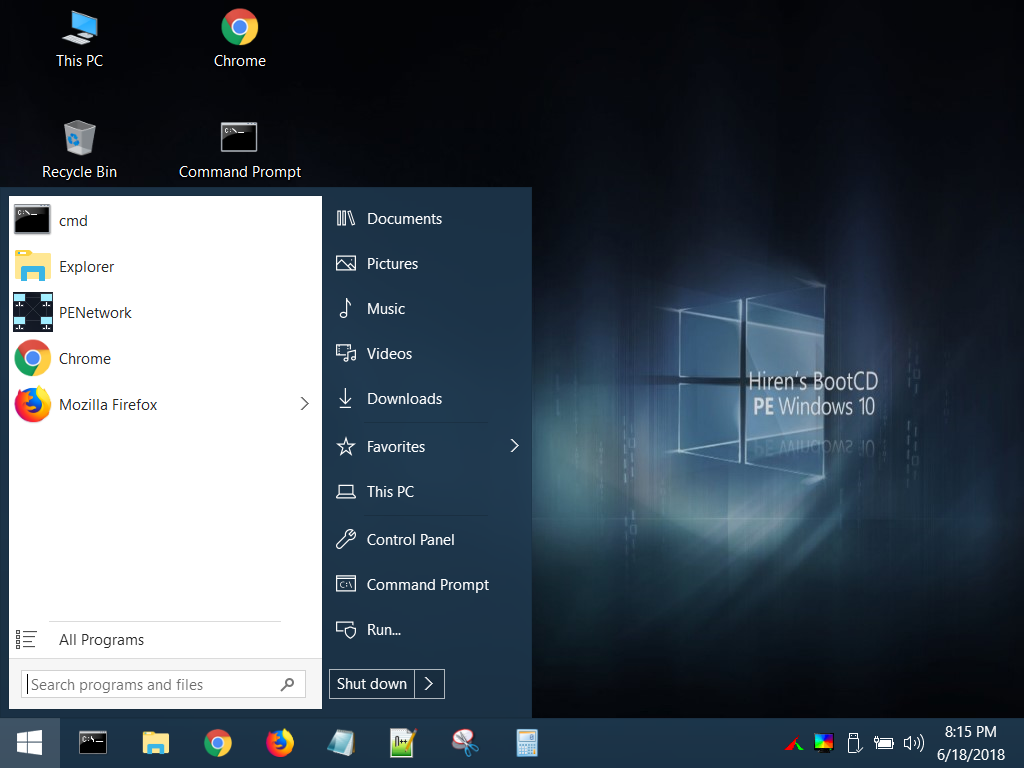Open Recycle Bin on desktop
The width and height of the screenshot is (1024, 768).
click(x=80, y=150)
